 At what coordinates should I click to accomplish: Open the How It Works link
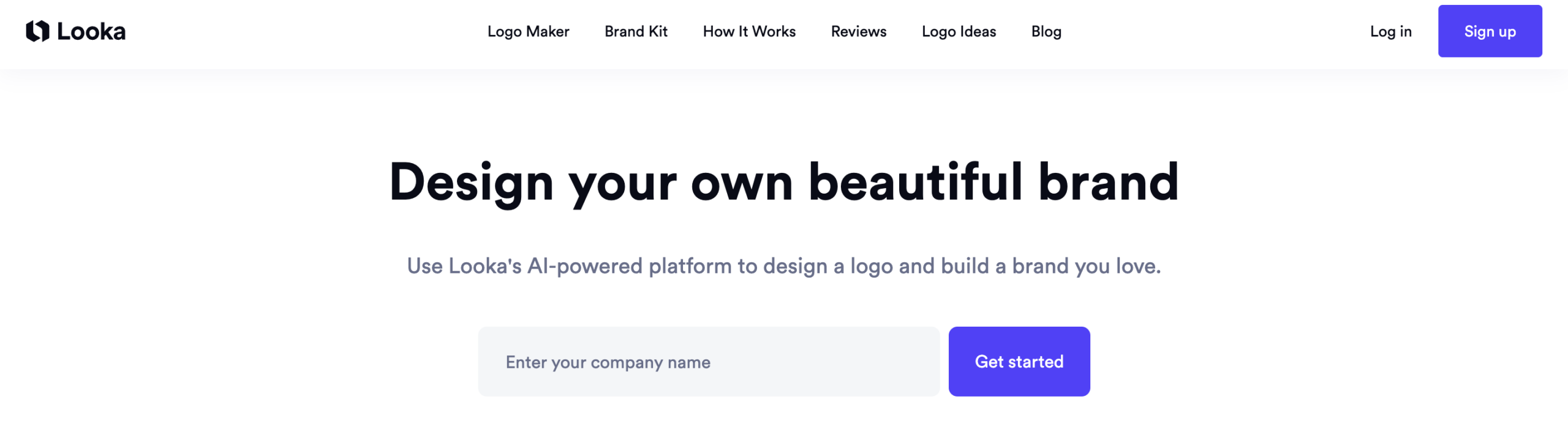pos(749,31)
